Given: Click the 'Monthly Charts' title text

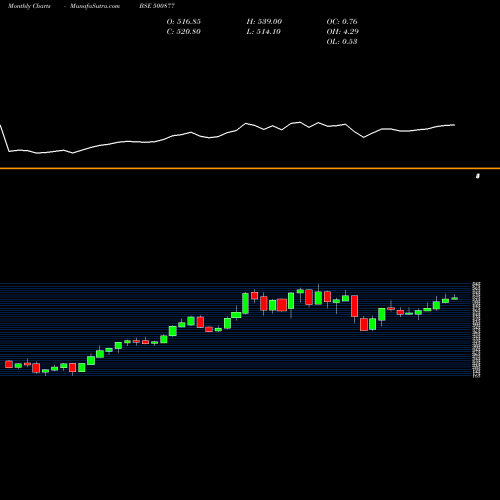Looking at the screenshot, I should pos(29,6).
